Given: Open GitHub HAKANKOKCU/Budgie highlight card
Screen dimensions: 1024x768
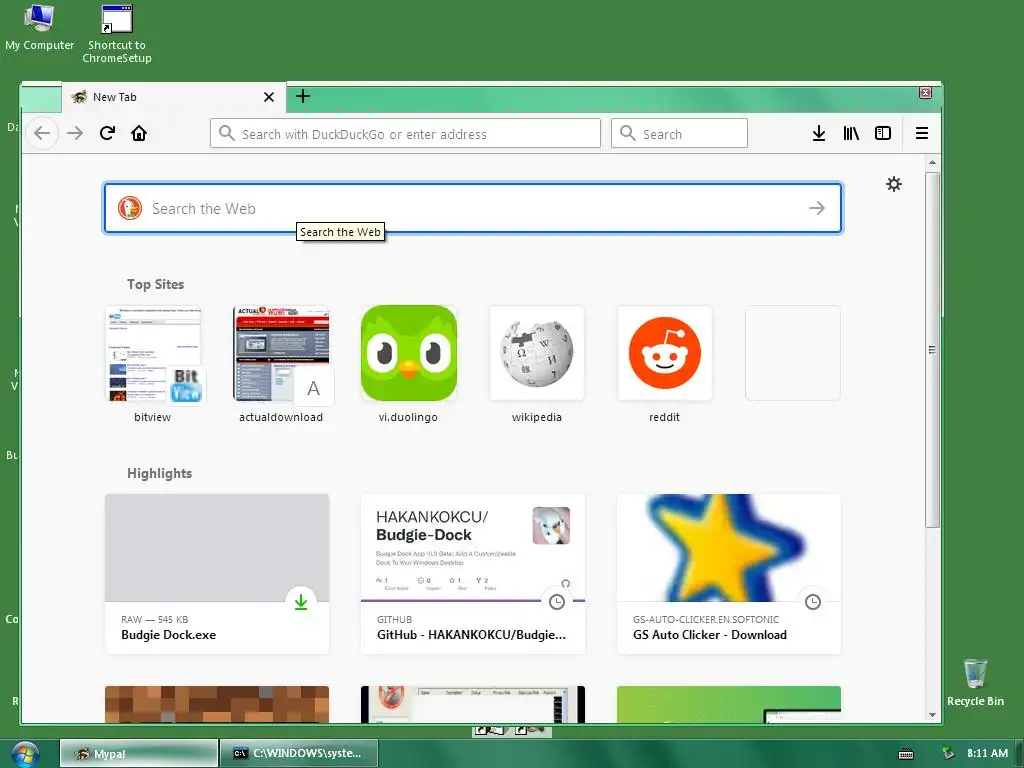Looking at the screenshot, I should point(473,573).
